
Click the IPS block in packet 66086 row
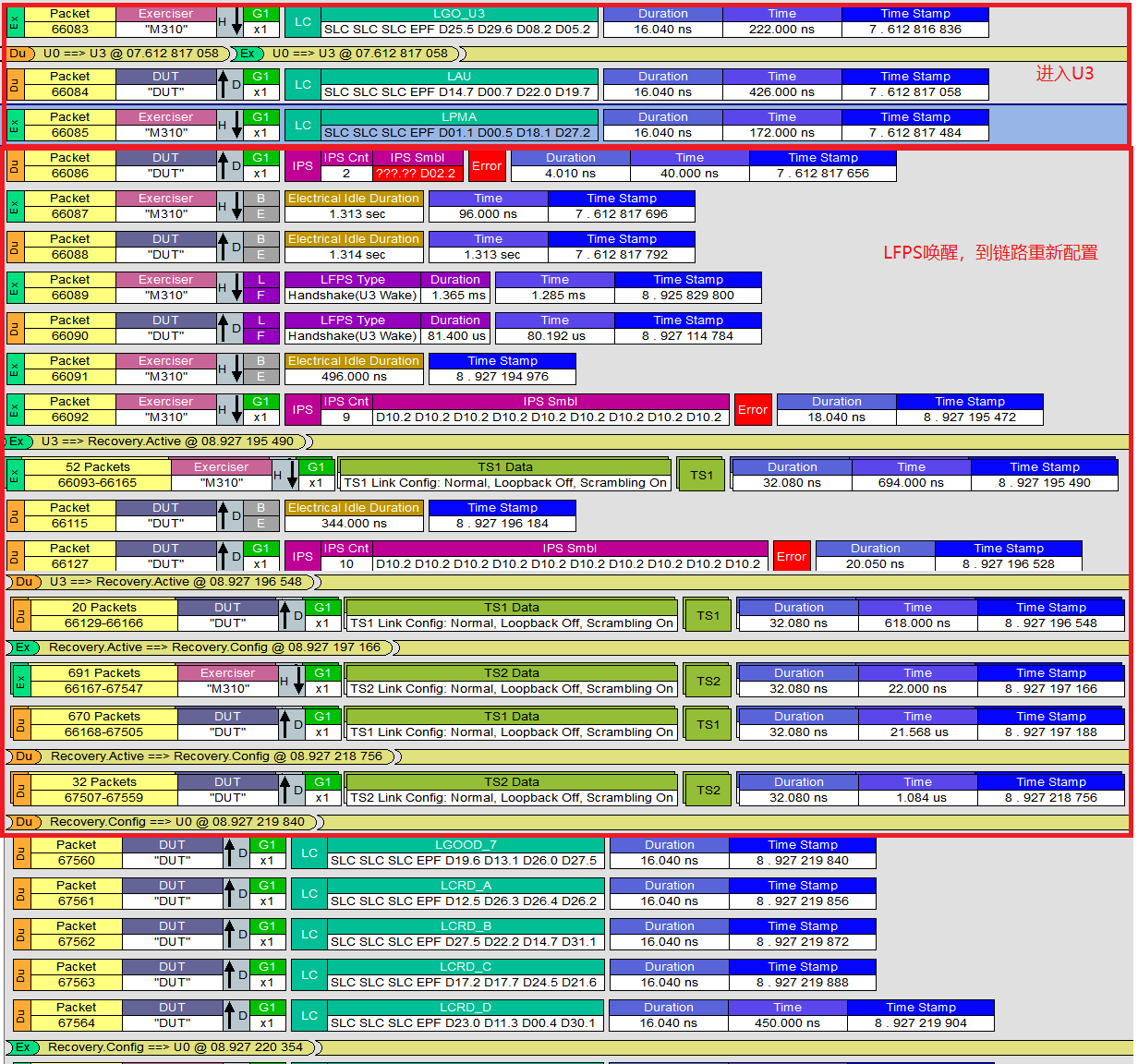[302, 166]
